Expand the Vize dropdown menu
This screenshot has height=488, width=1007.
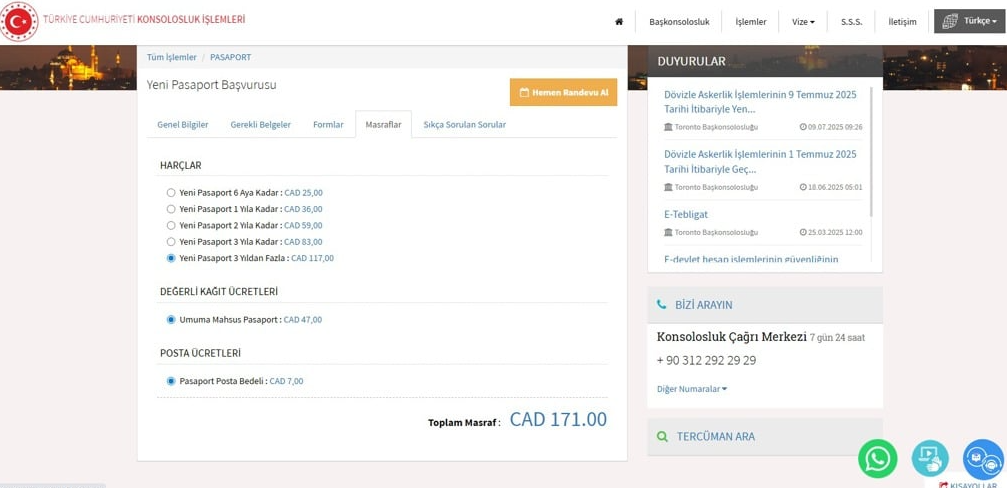pos(803,22)
